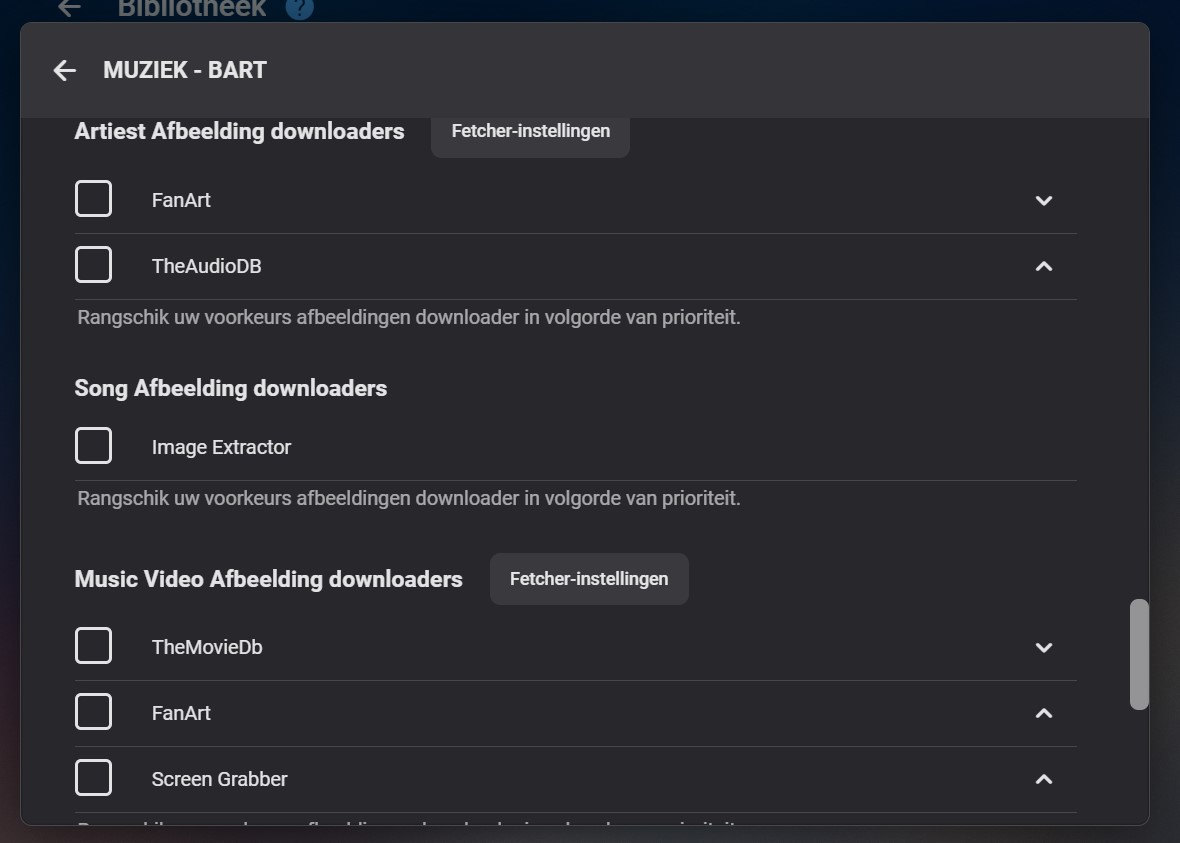1180x843 pixels.
Task: Move TheAudioDB downloader up in priority
Action: click(x=1044, y=267)
